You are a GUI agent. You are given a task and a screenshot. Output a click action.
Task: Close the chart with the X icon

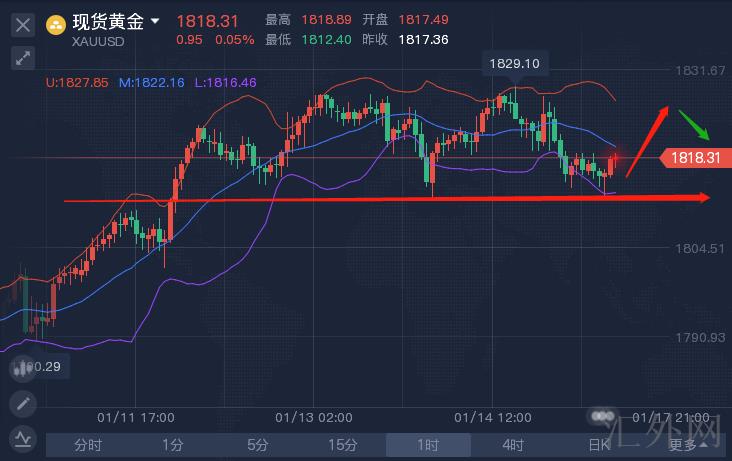click(23, 24)
